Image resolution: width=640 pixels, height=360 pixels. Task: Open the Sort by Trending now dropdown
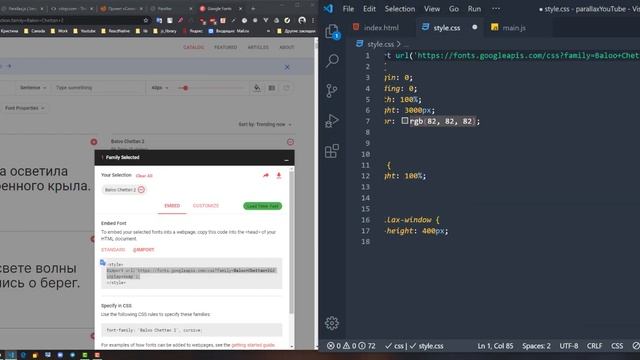click(x=265, y=124)
